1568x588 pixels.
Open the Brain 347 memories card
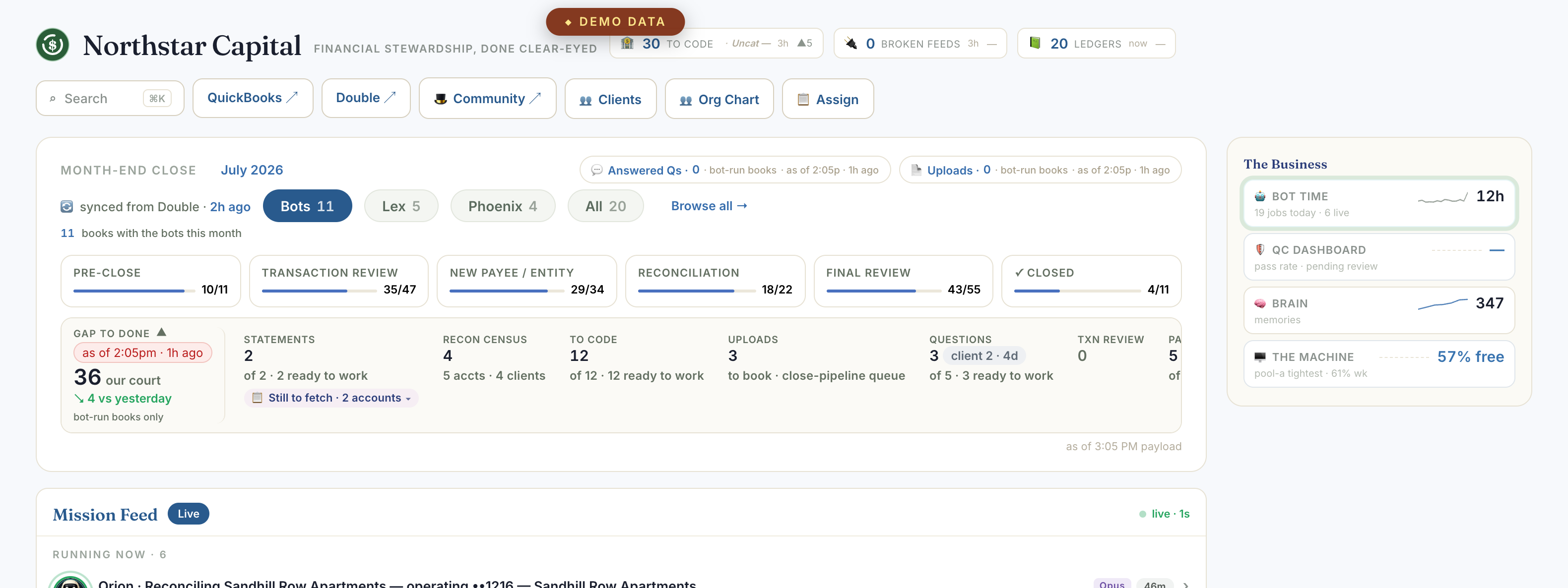1379,310
